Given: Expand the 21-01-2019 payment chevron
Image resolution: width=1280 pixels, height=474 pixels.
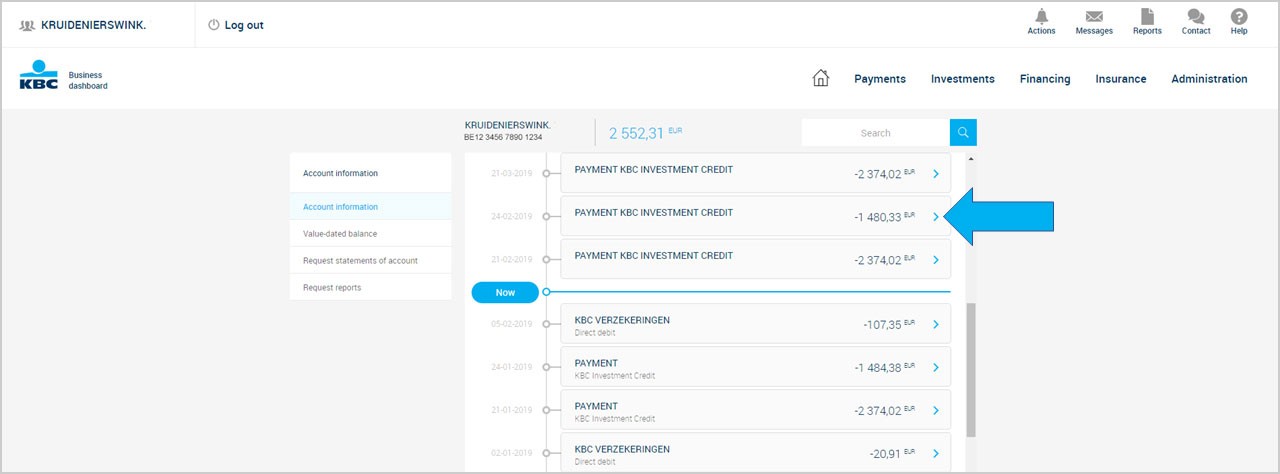Looking at the screenshot, I should click(x=936, y=411).
